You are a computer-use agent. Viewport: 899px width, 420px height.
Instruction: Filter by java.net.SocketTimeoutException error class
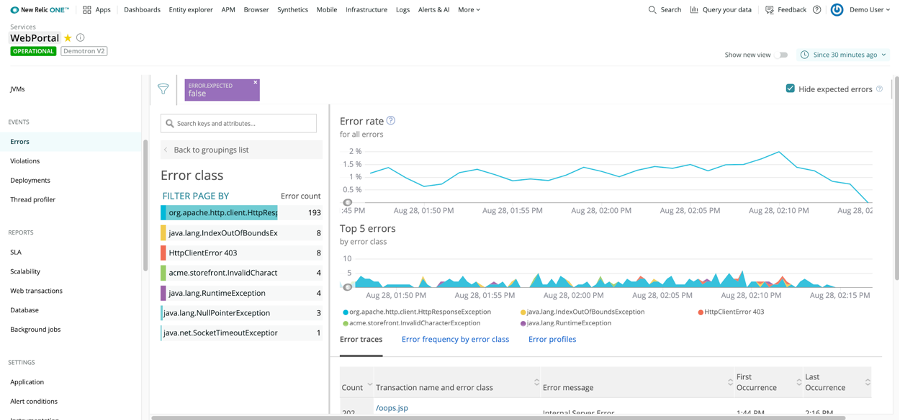coord(241,333)
